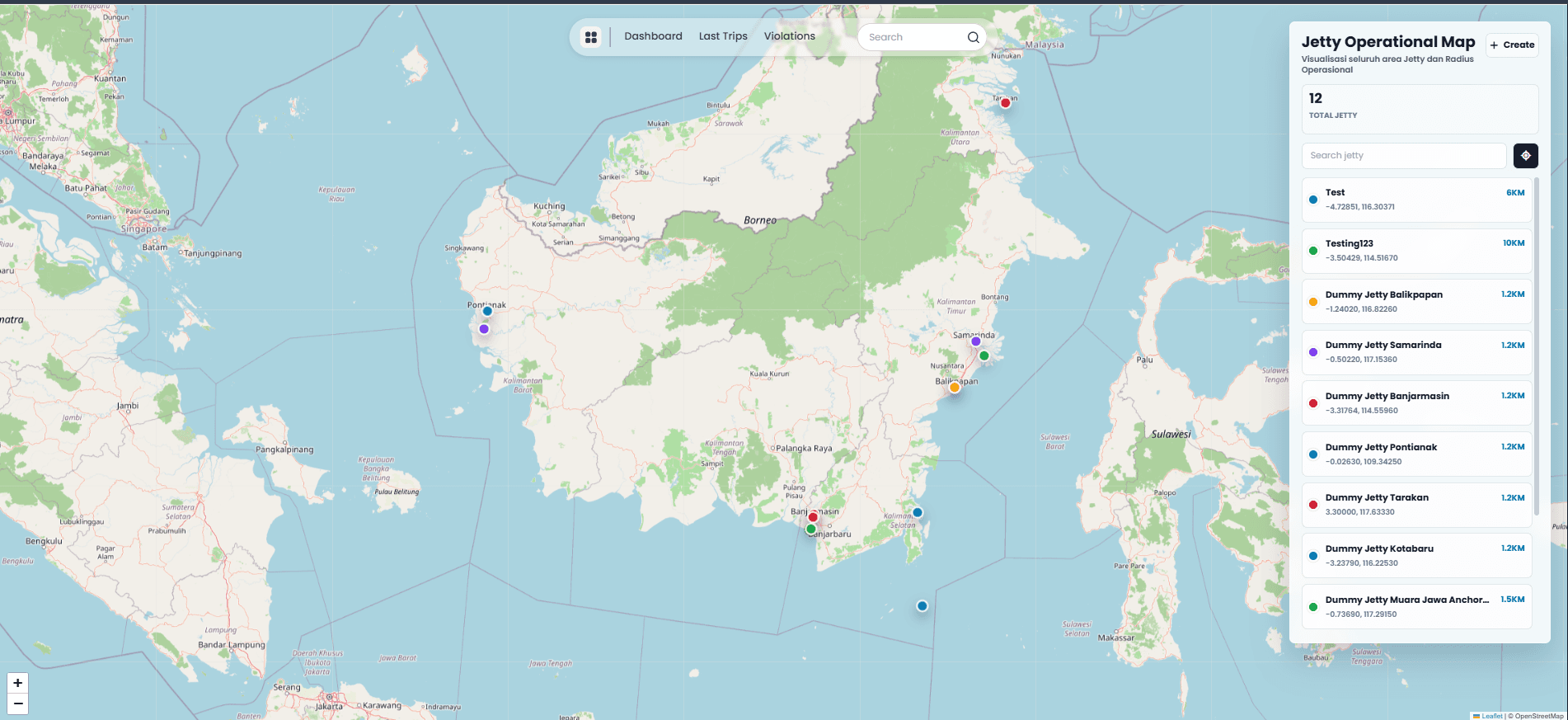Open the Dashboard tab
Image resolution: width=1568 pixels, height=720 pixels.
pyautogui.click(x=653, y=36)
